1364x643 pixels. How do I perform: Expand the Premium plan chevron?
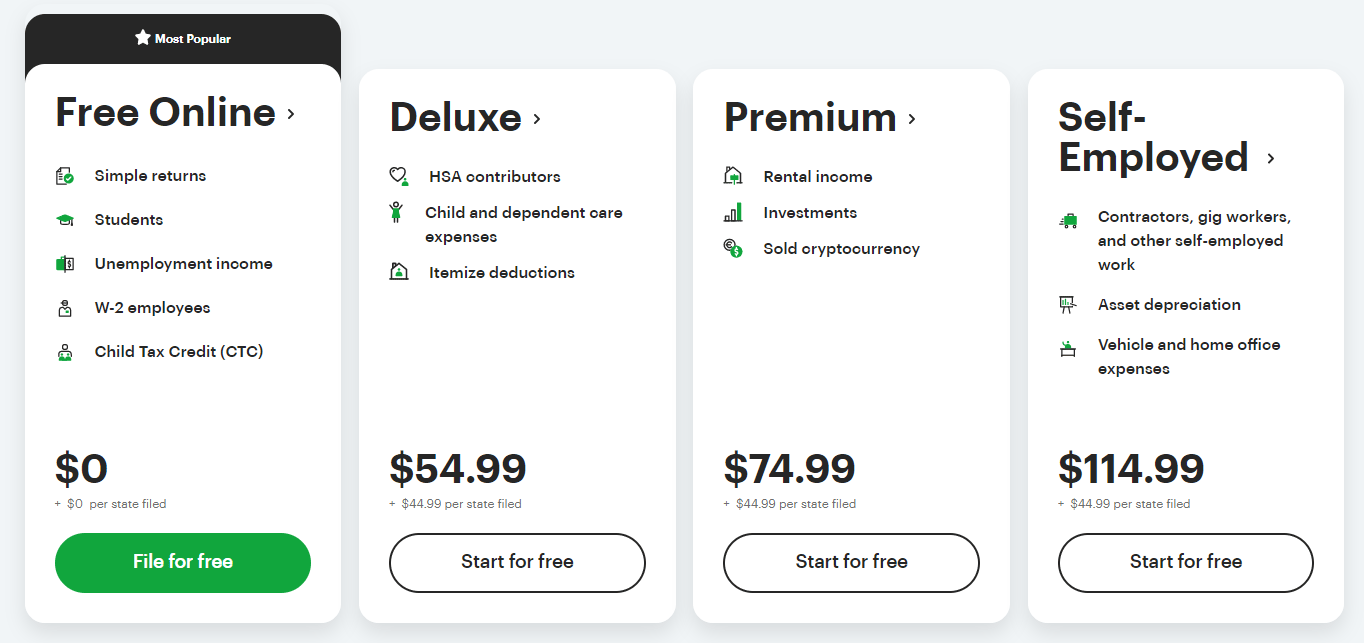pyautogui.click(x=911, y=119)
